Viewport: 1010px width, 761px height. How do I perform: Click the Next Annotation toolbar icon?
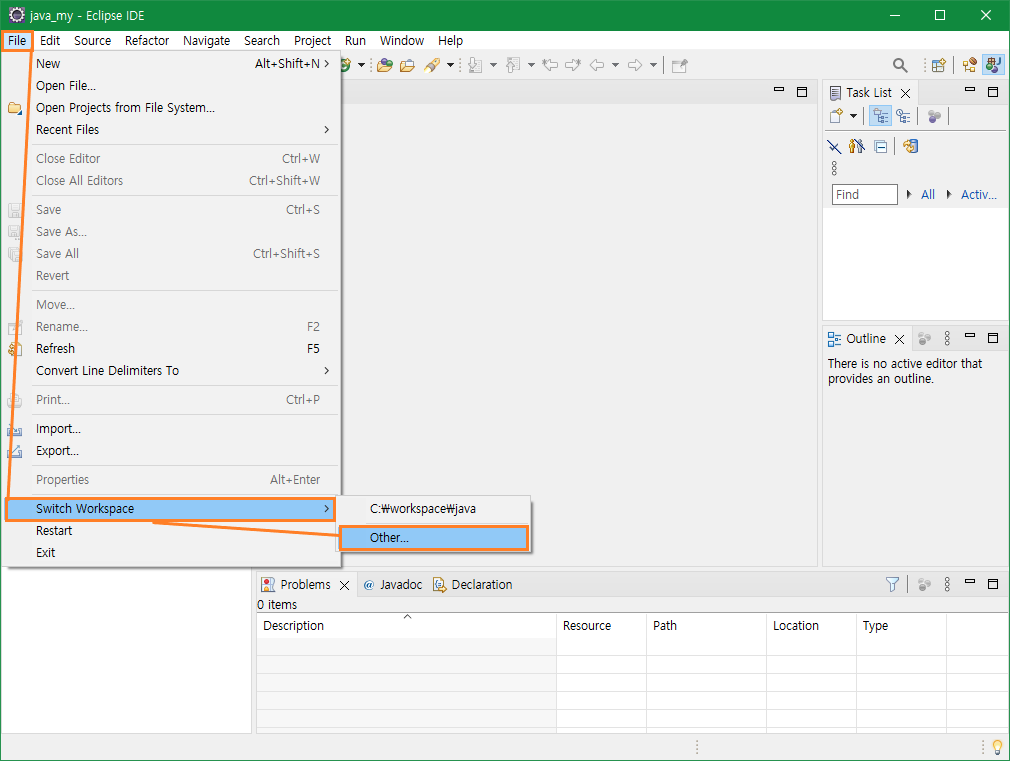[475, 65]
